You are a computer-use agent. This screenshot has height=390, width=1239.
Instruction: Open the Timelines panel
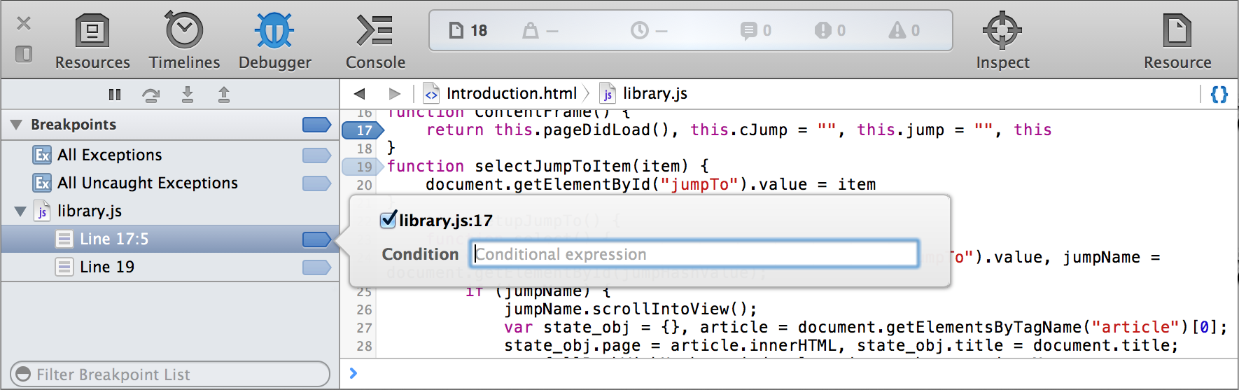click(184, 41)
